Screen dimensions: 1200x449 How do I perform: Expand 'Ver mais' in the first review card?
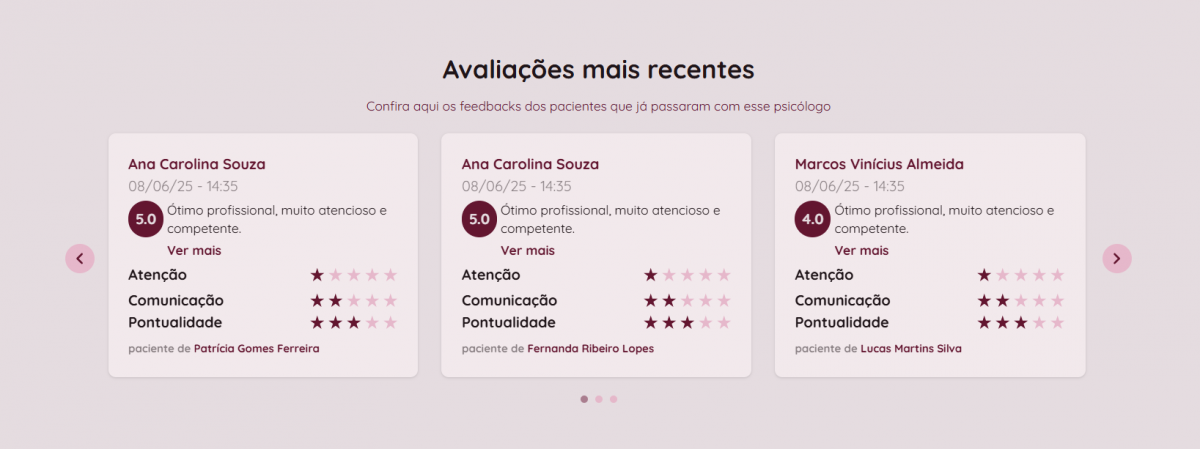tap(194, 251)
